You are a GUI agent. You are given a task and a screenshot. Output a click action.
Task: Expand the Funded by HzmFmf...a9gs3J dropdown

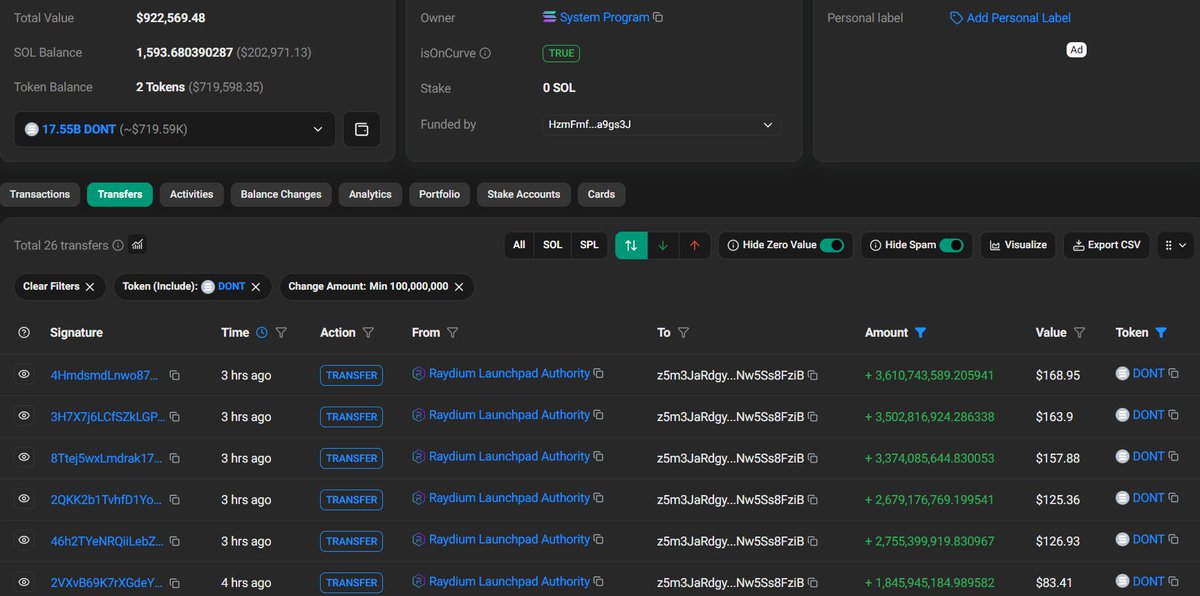659,125
